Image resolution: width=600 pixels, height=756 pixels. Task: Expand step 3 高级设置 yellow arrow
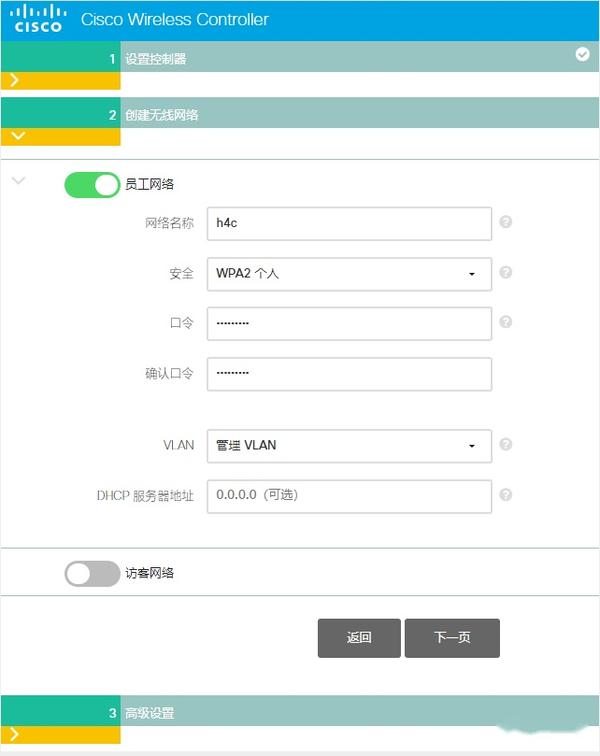(61, 735)
